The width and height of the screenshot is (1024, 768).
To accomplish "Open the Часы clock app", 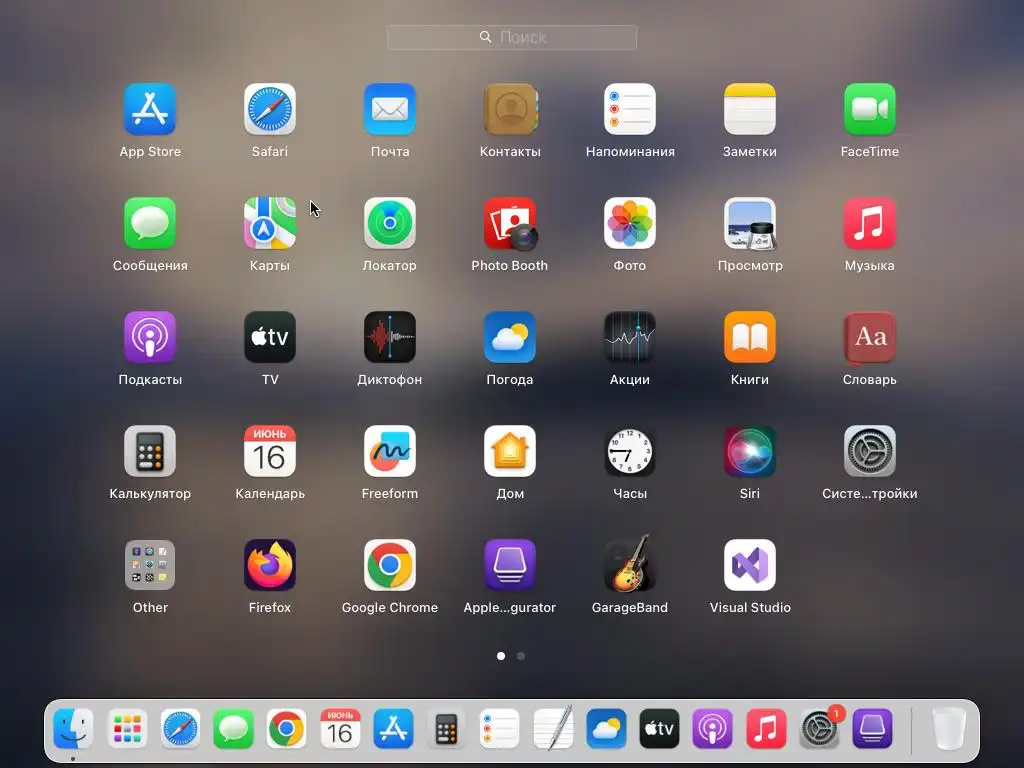I will click(x=630, y=451).
